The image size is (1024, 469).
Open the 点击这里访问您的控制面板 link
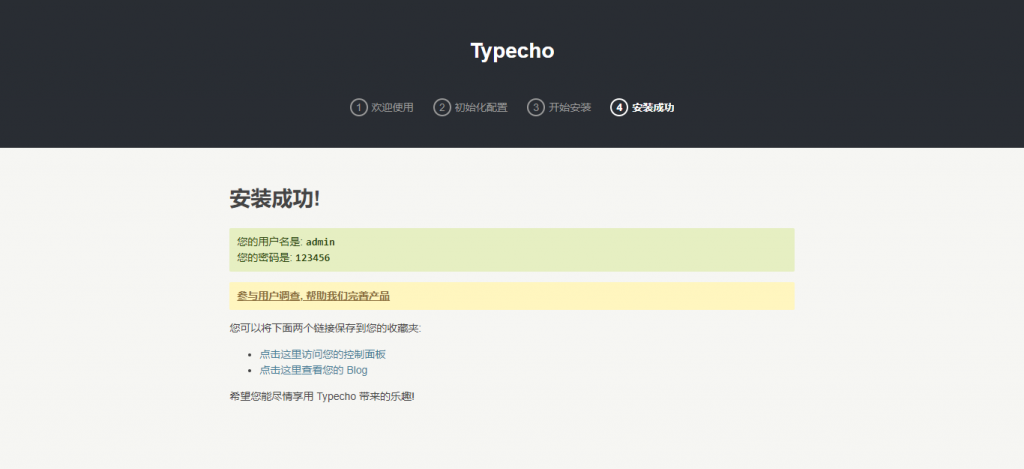[323, 354]
